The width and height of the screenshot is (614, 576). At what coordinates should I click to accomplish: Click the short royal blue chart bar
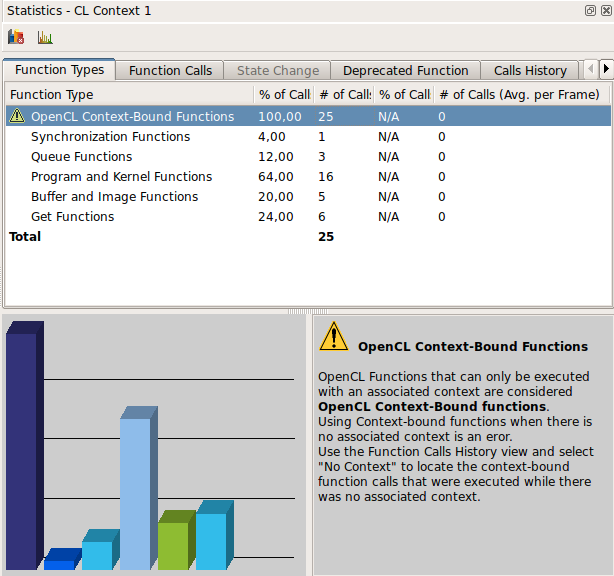[62, 559]
